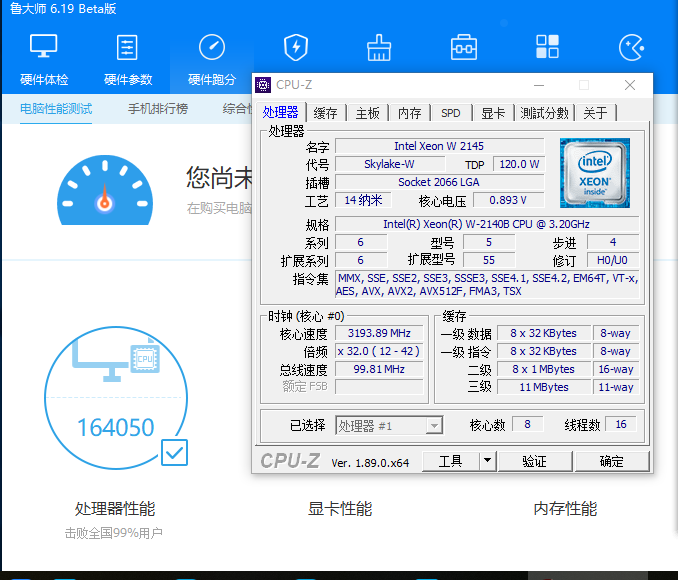The image size is (678, 580).
Task: Click the extended model value 55
Action: pos(489,260)
